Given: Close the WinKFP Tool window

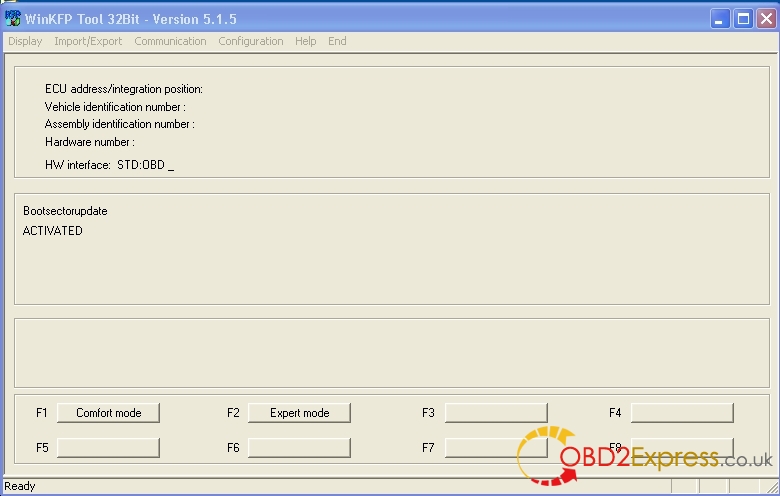Looking at the screenshot, I should coord(765,18).
